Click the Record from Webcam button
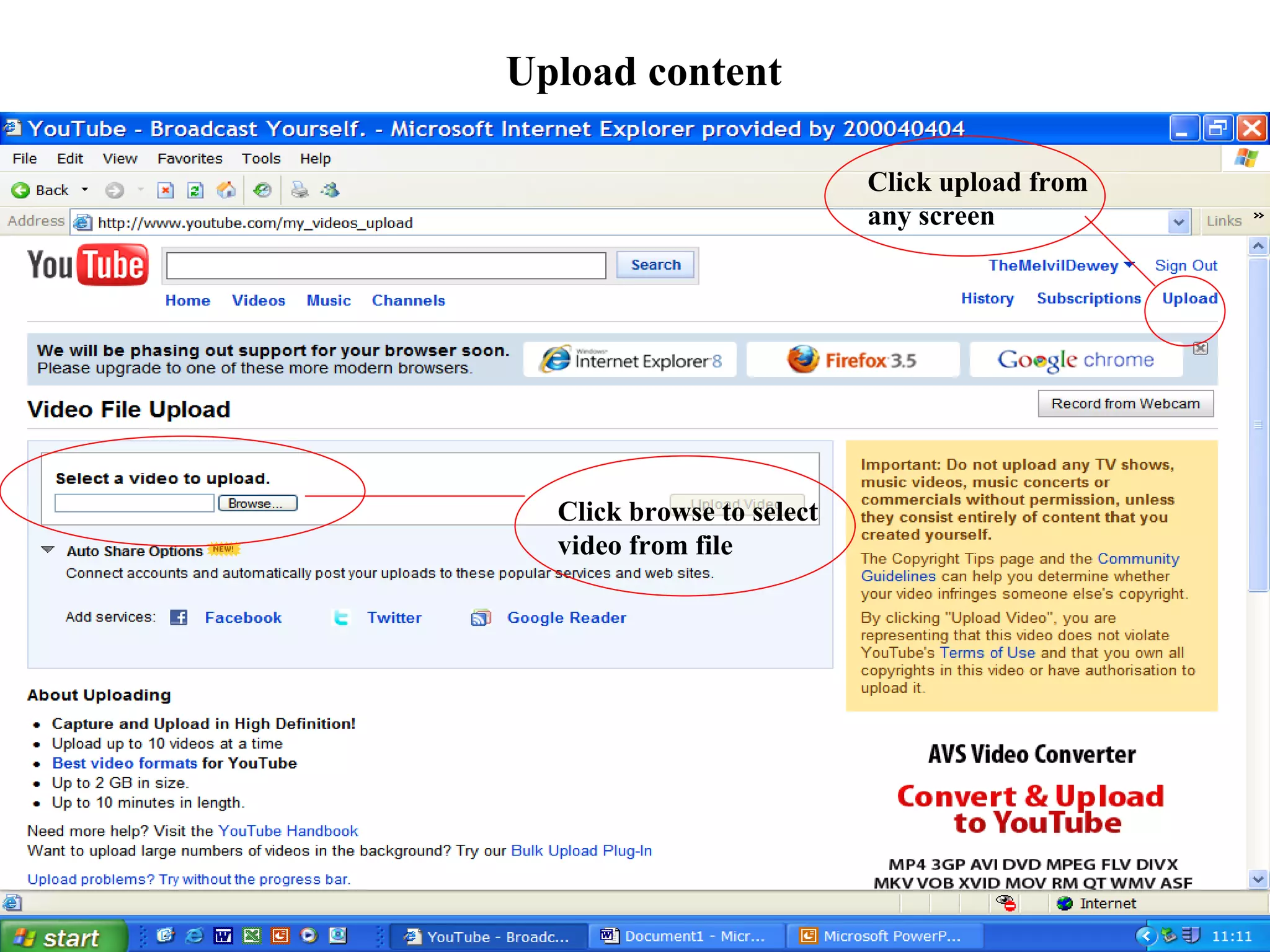The width and height of the screenshot is (1270, 952). 1126,403
